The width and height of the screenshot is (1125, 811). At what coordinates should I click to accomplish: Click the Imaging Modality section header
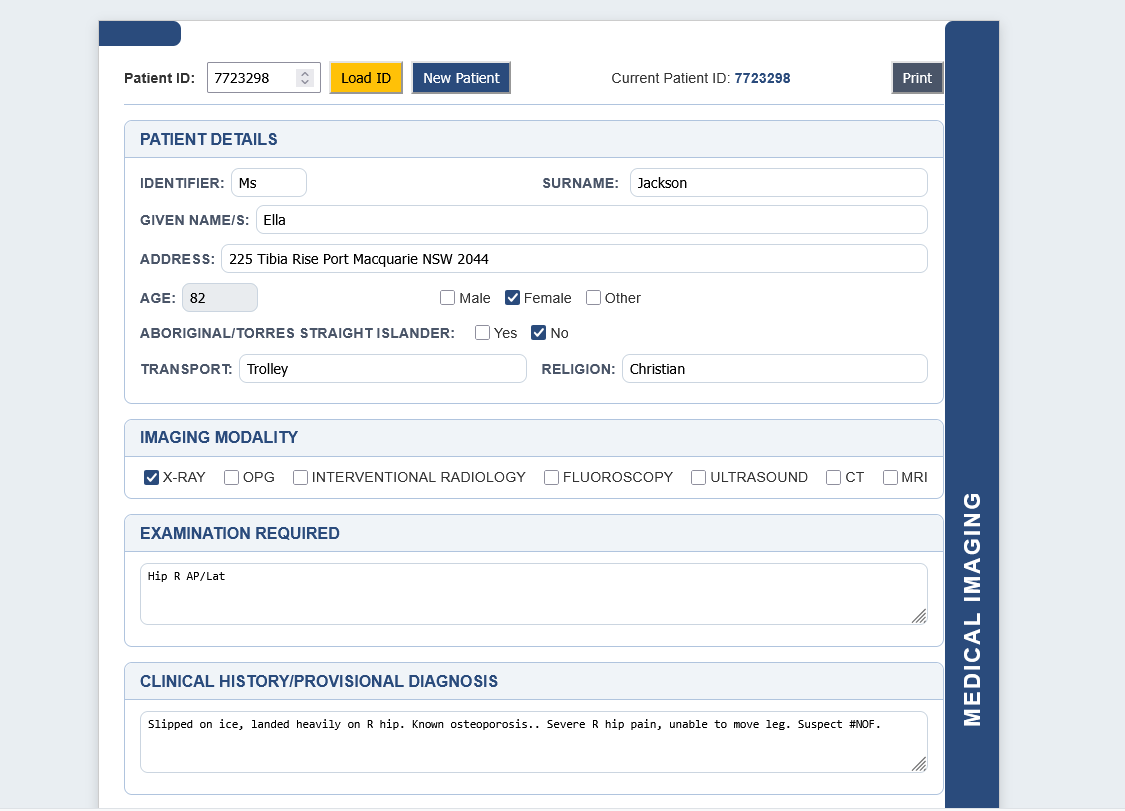pos(534,438)
